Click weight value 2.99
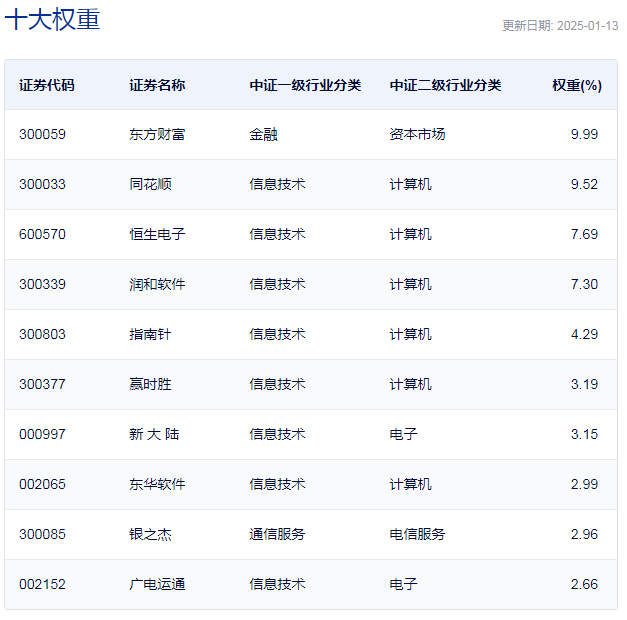This screenshot has width=627, height=620. click(x=584, y=484)
